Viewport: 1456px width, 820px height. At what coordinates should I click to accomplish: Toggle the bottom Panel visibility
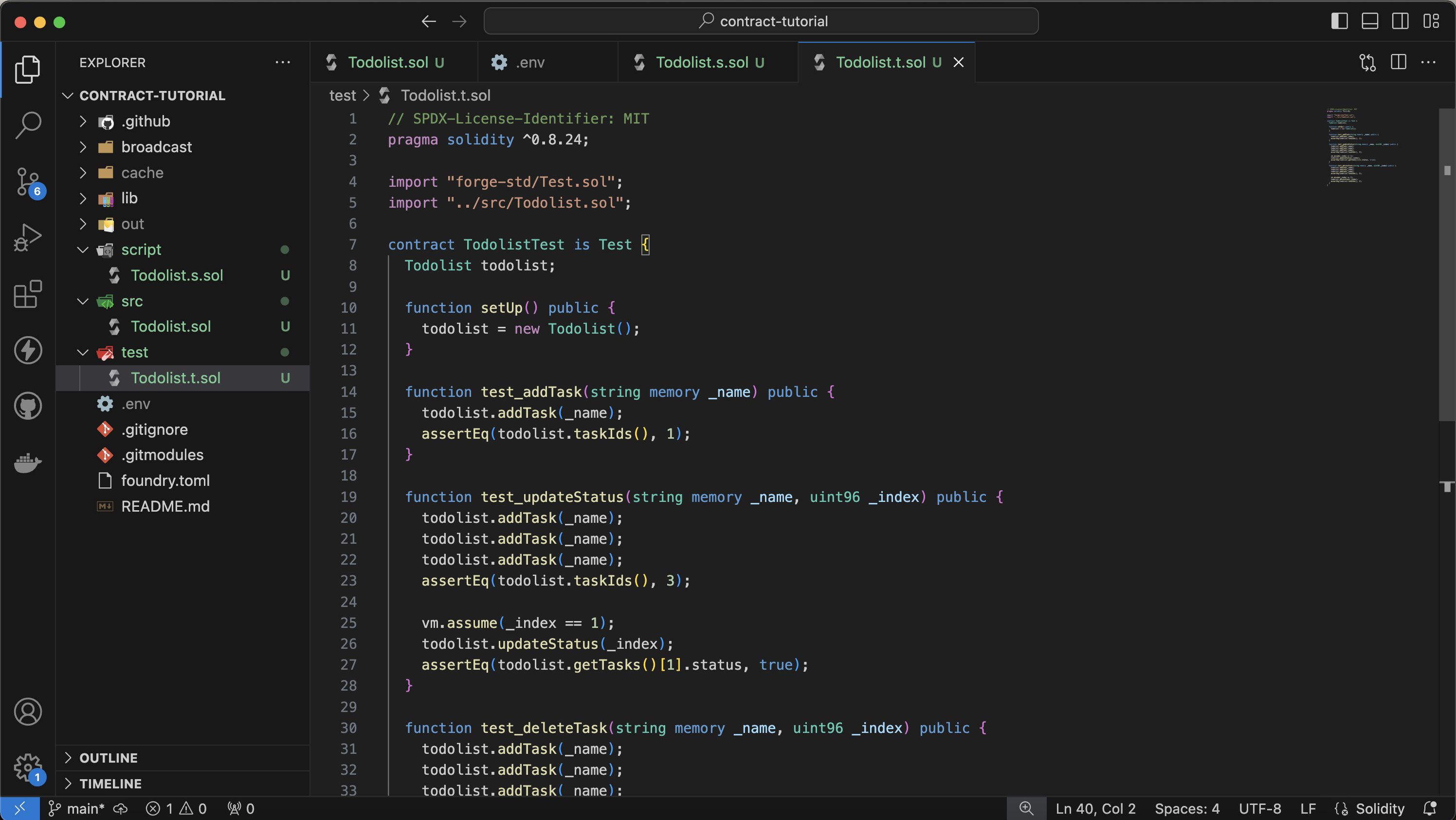pos(1369,21)
